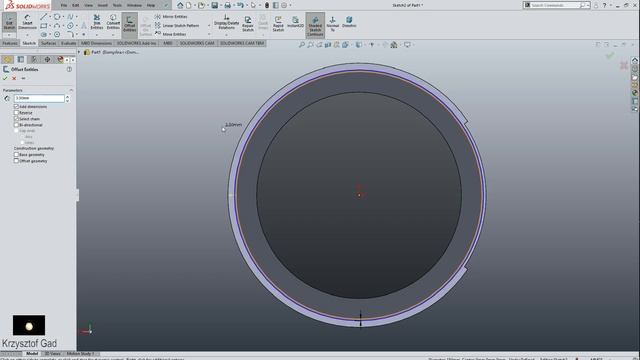Open Offset Entities help icon

(69, 69)
